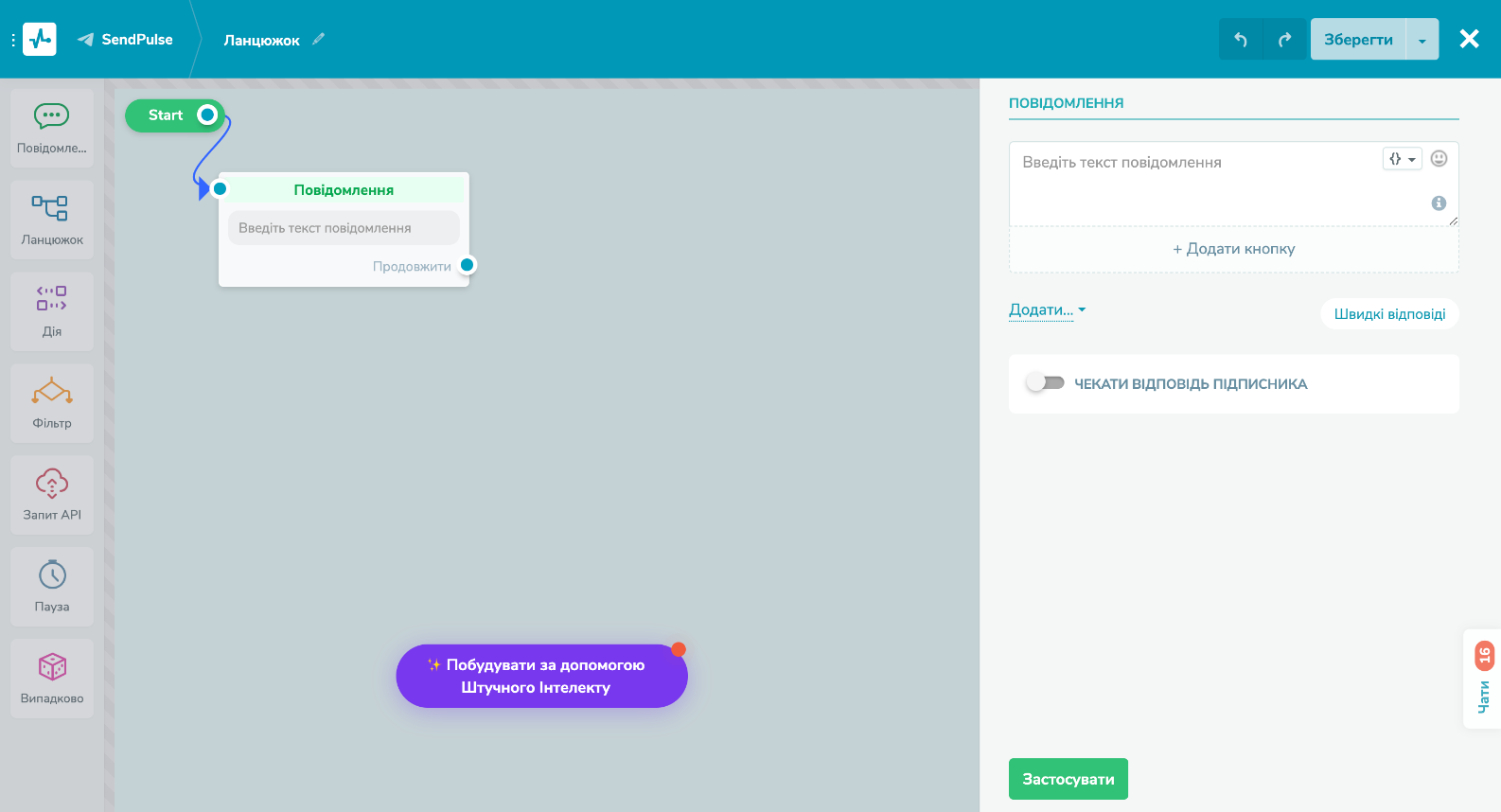Enable Чекати відповідь підписника toggle
This screenshot has width=1501, height=812.
coord(1045,383)
